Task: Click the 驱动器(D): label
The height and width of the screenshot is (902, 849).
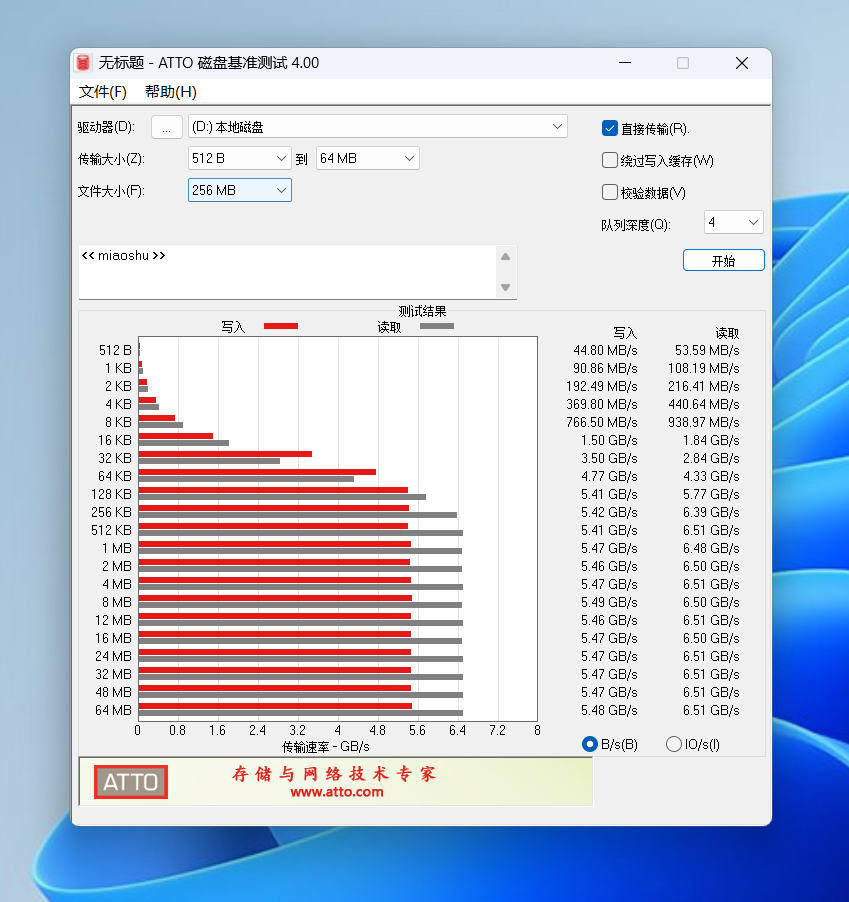Action: click(106, 127)
